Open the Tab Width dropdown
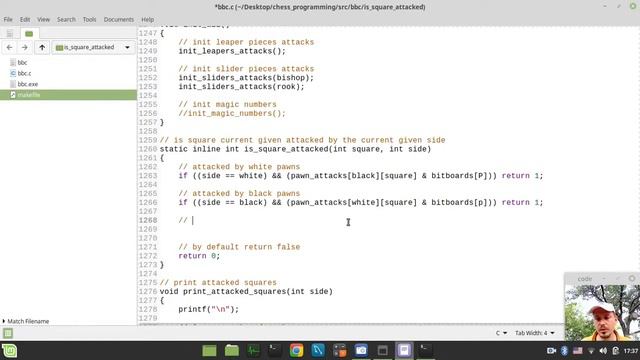This screenshot has height=360, width=640. click(534, 333)
